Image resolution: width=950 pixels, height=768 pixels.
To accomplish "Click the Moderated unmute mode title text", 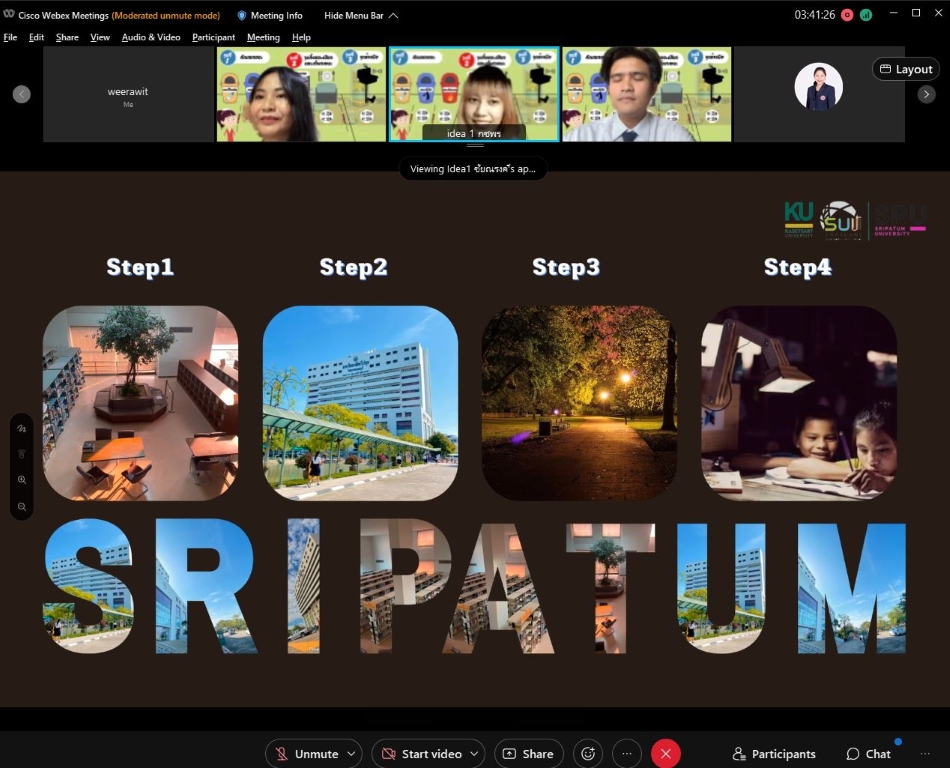I will [165, 15].
